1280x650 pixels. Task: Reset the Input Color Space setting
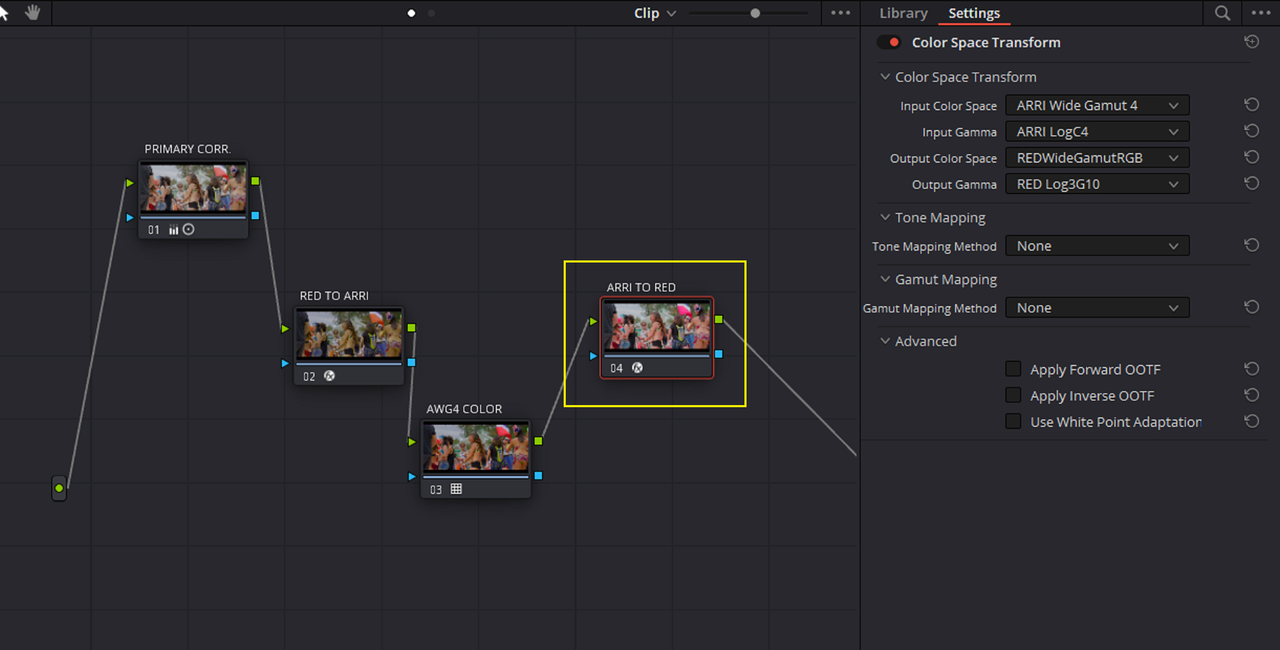(x=1251, y=105)
